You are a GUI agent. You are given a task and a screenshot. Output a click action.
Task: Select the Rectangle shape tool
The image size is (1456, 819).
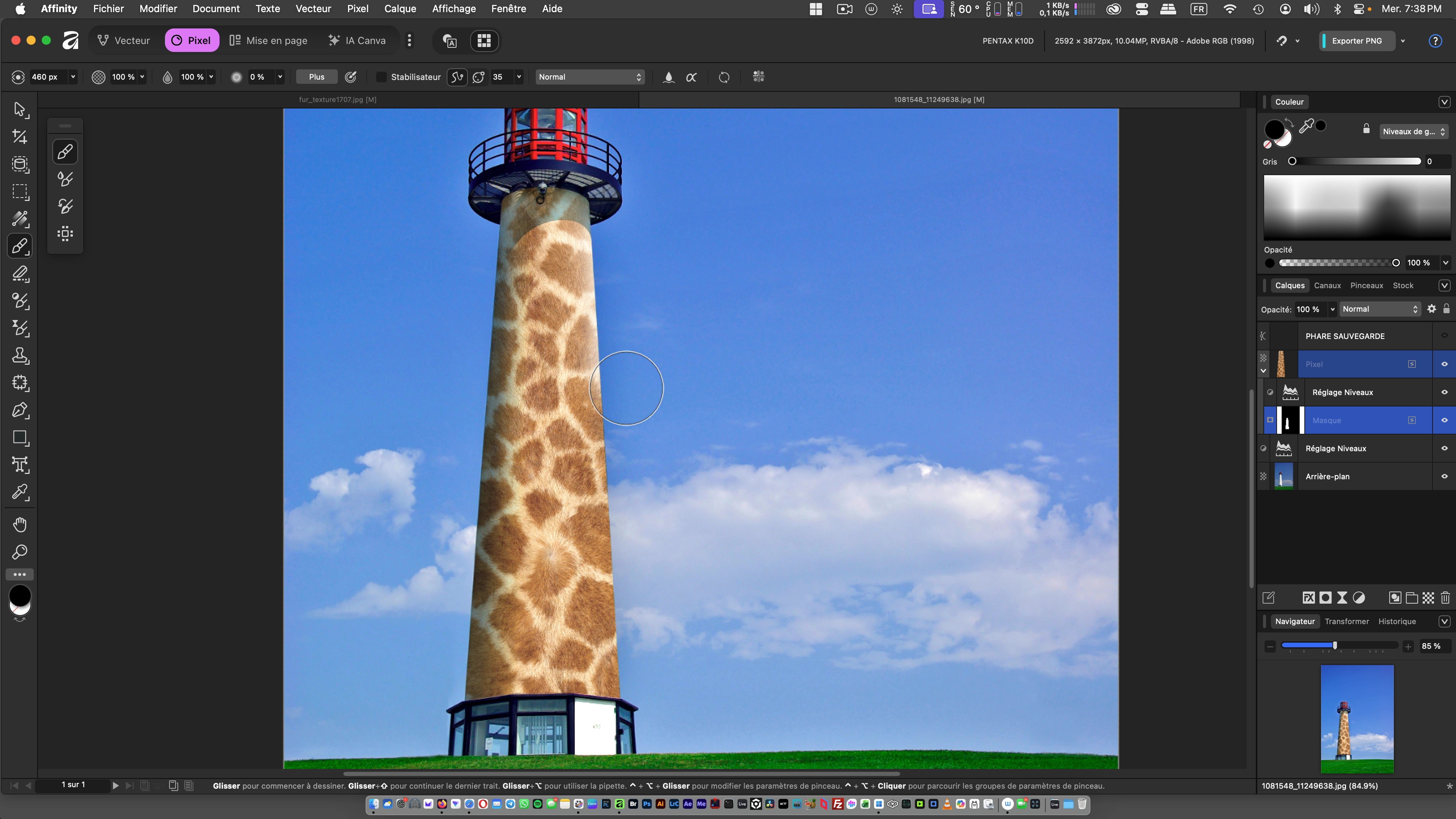(20, 438)
